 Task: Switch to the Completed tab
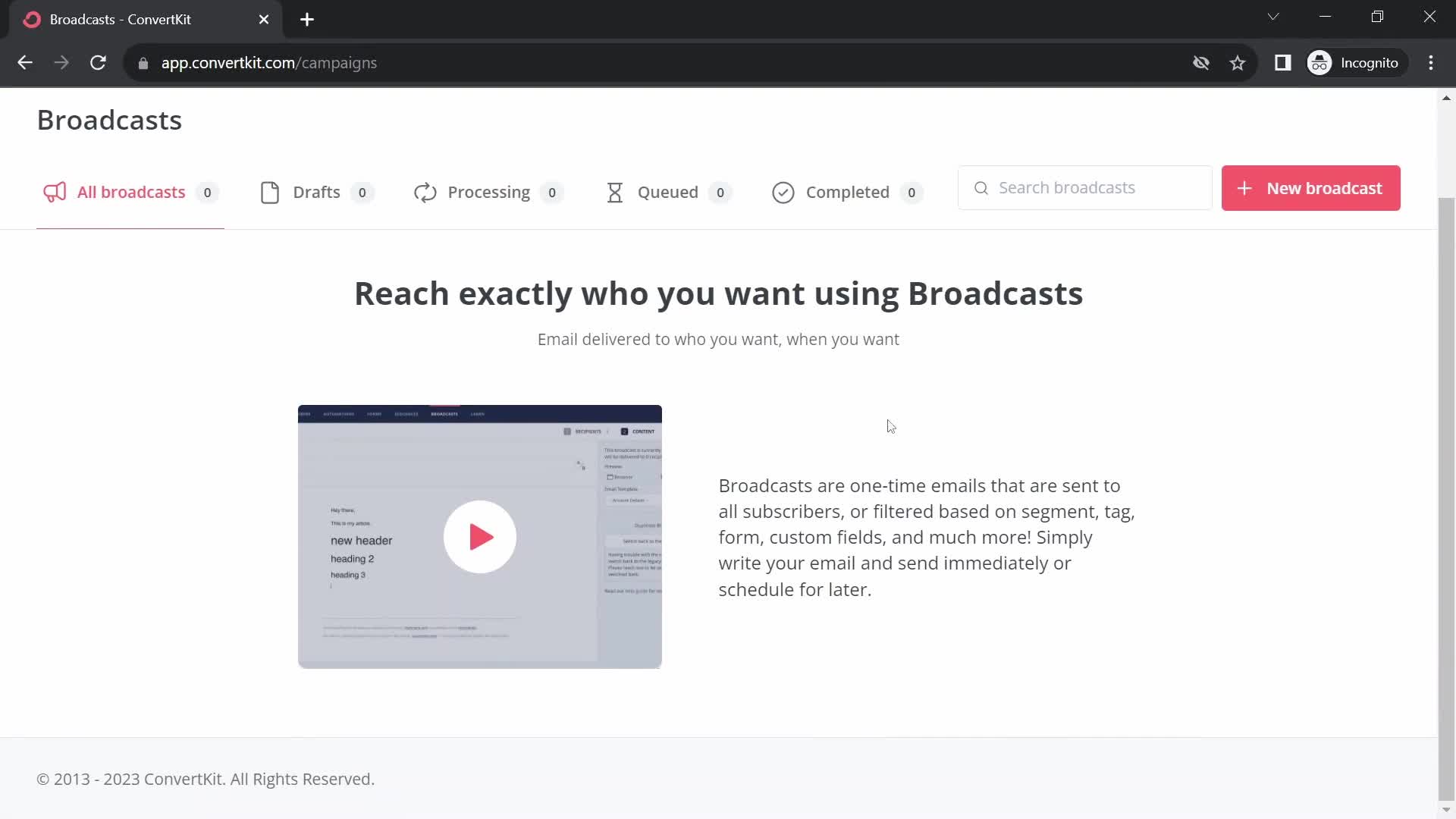tap(847, 193)
